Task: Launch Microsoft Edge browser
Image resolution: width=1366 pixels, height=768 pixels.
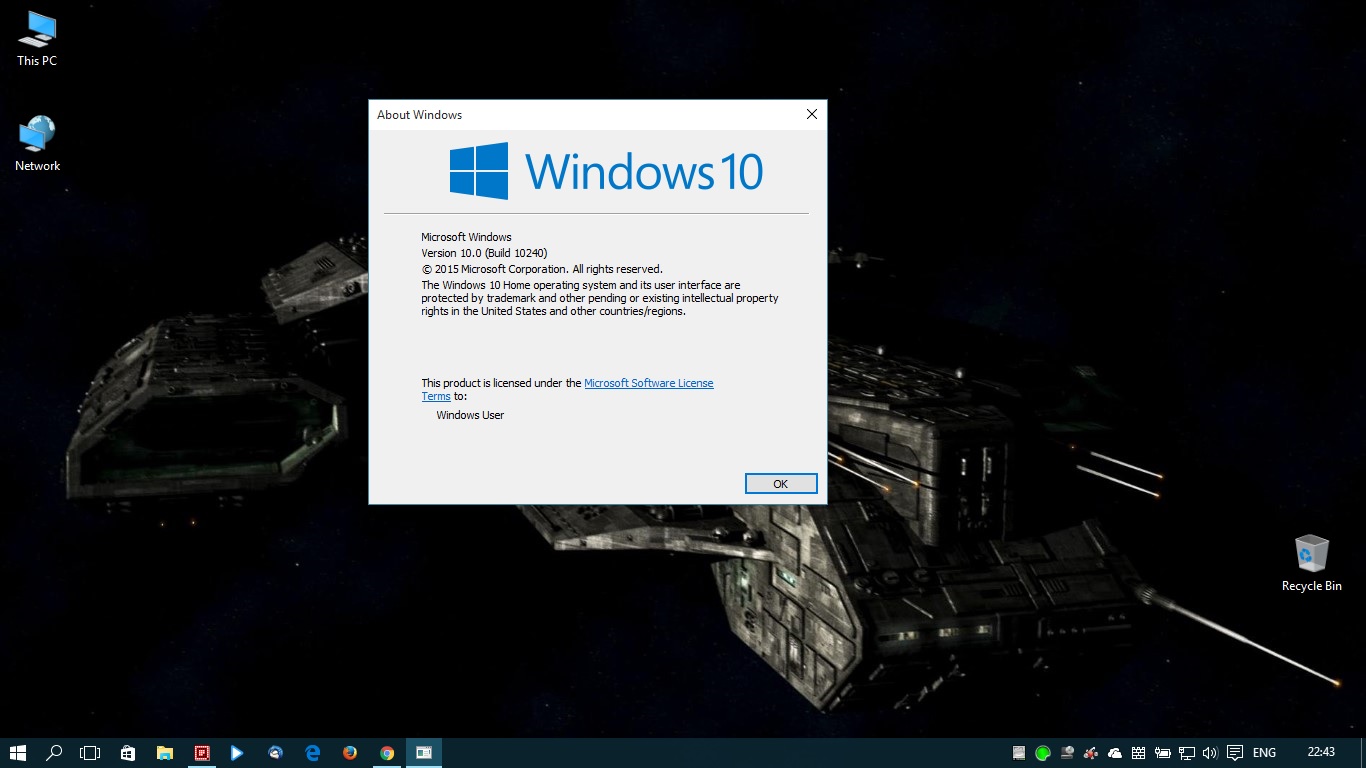Action: point(313,753)
